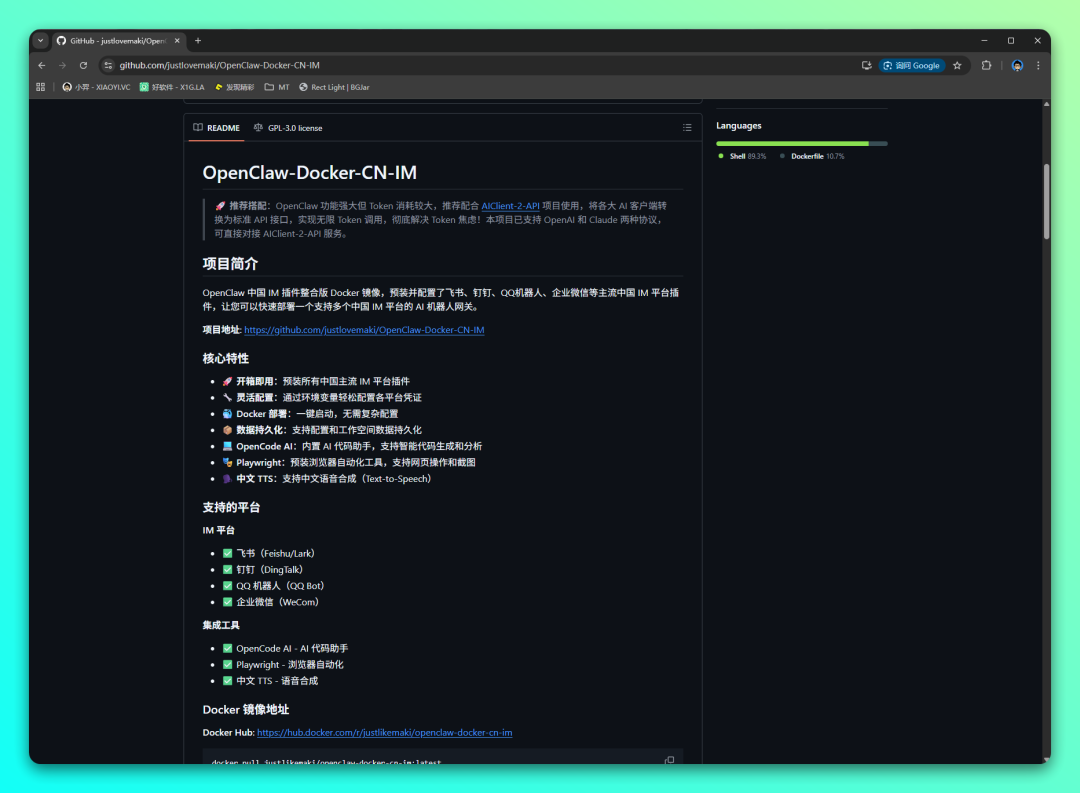The height and width of the screenshot is (793, 1080).
Task: Click the 项目简介 heading
Action: click(x=230, y=264)
